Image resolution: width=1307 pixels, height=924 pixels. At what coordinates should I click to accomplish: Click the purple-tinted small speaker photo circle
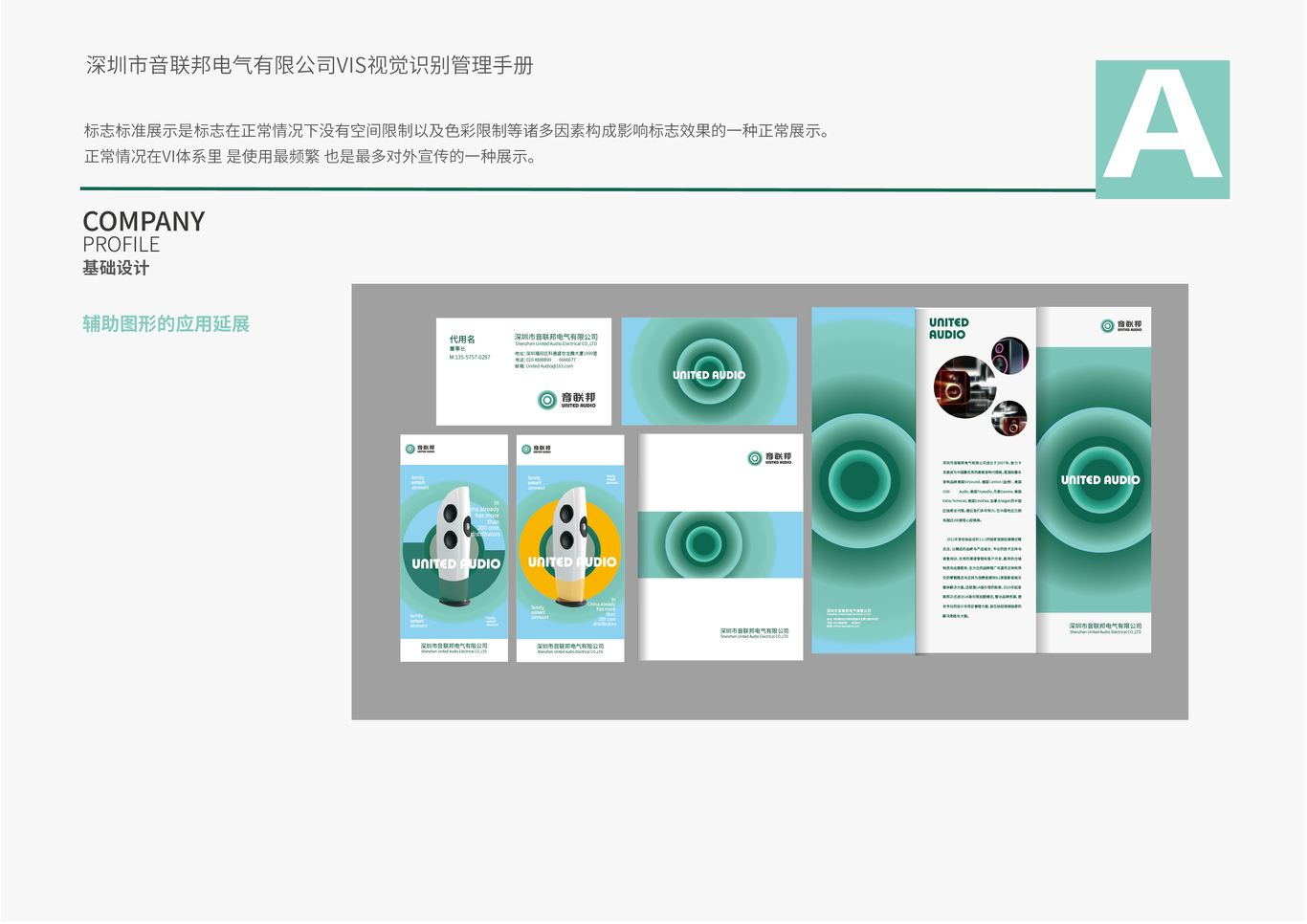(1010, 356)
